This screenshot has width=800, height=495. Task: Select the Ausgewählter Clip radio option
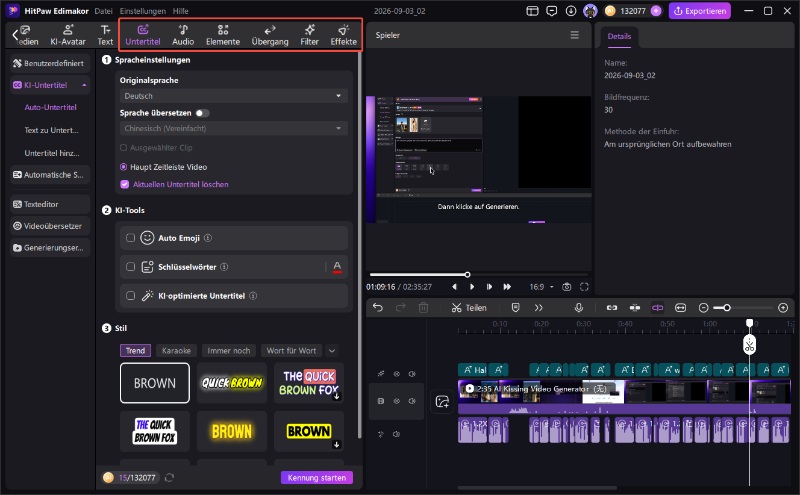123,147
